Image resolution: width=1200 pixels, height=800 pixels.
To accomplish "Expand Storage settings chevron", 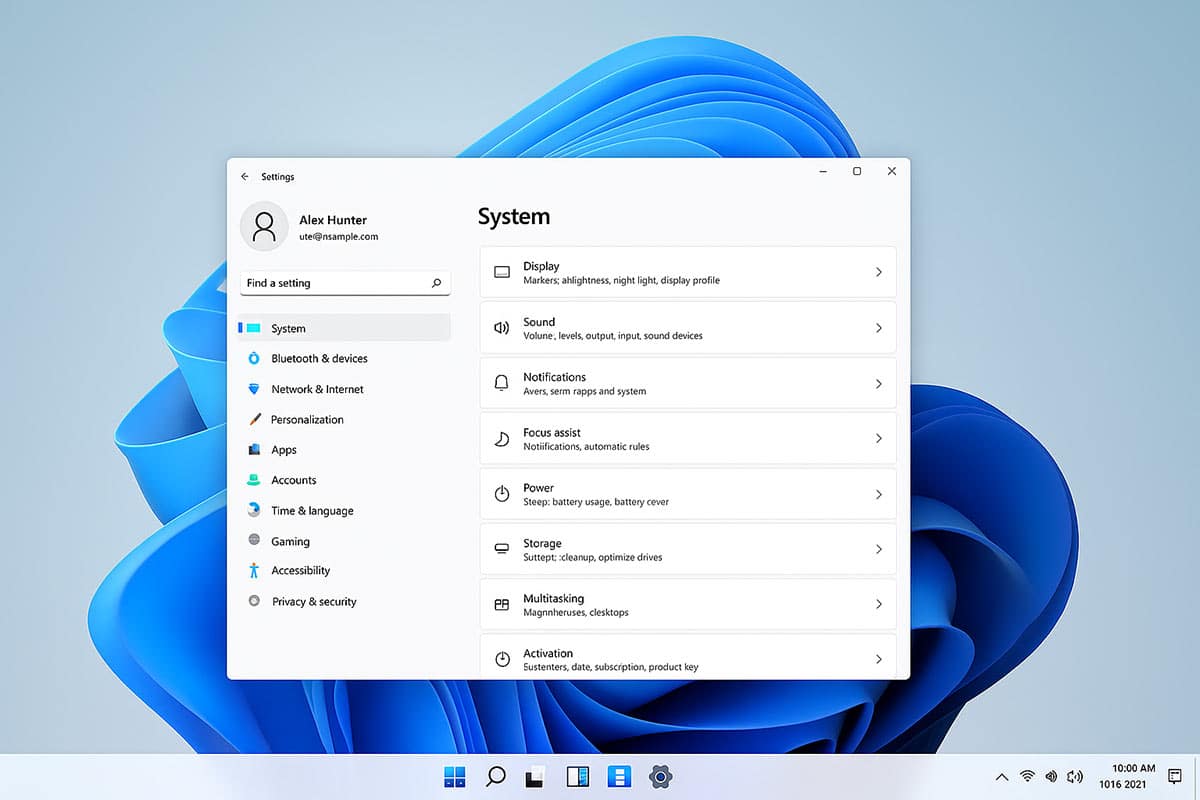I will click(x=878, y=549).
